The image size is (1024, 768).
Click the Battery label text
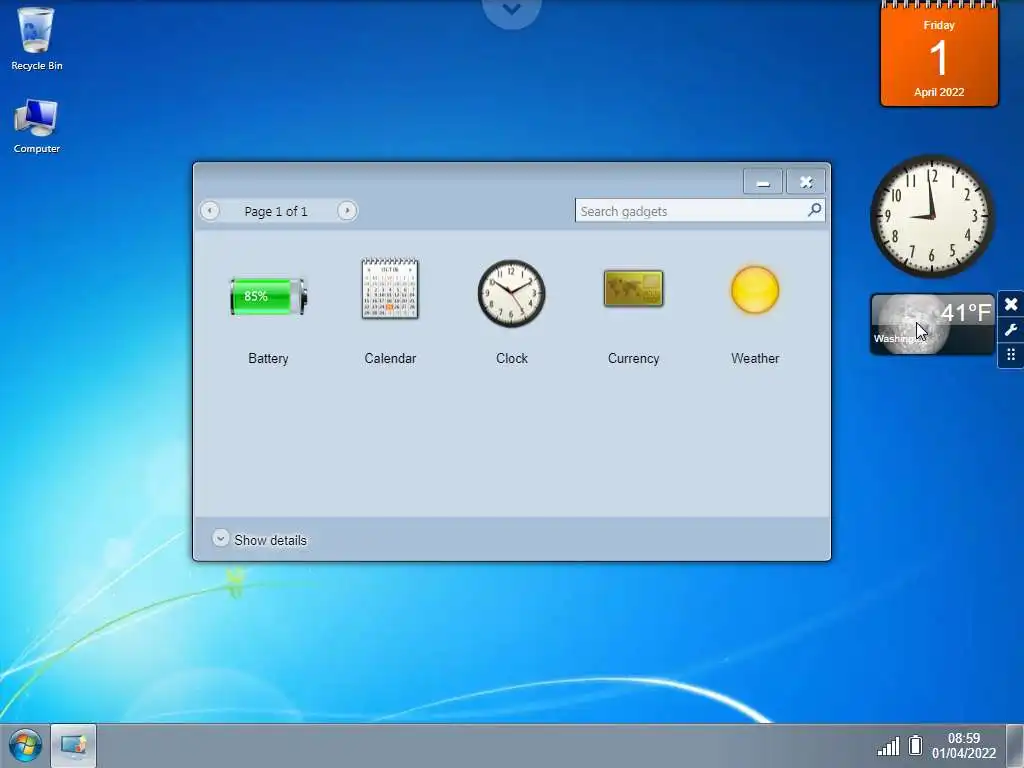[268, 358]
